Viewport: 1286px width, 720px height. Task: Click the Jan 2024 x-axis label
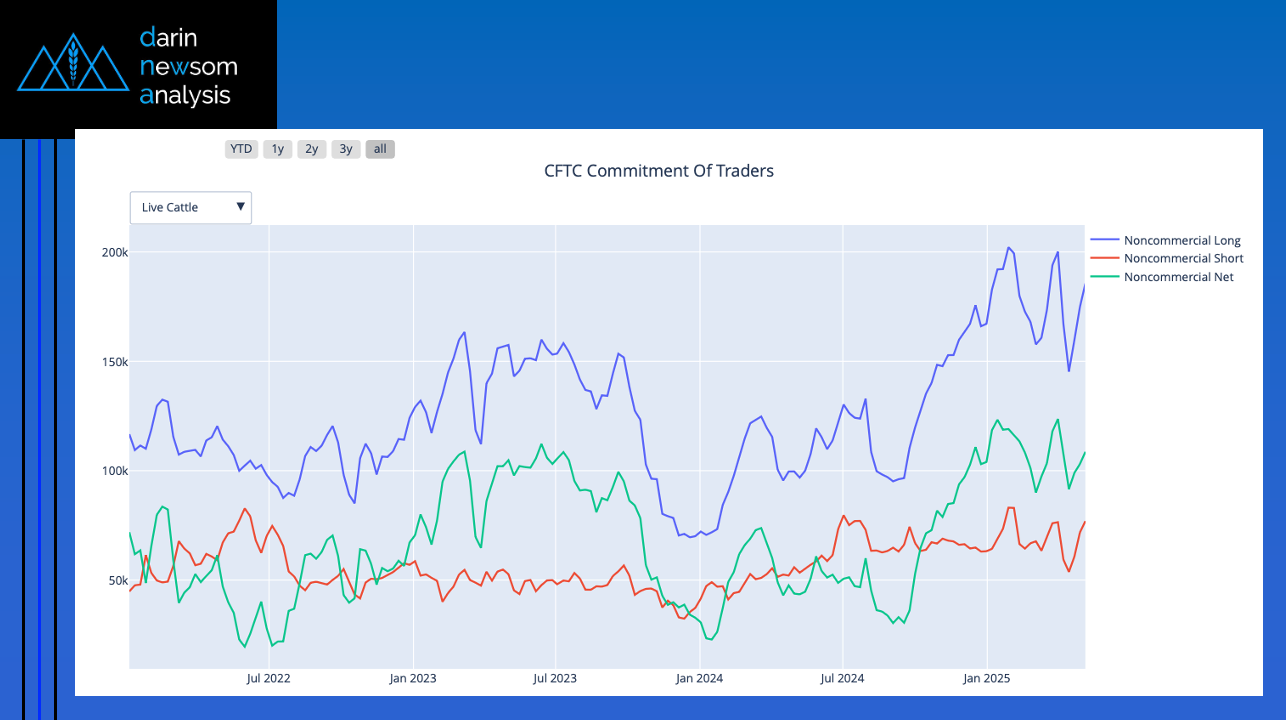coord(699,678)
